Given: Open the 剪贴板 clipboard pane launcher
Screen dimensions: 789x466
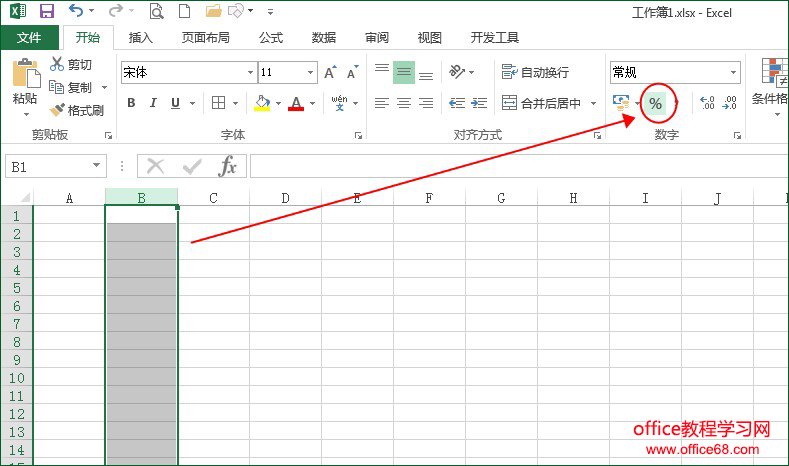Looking at the screenshot, I should [108, 135].
